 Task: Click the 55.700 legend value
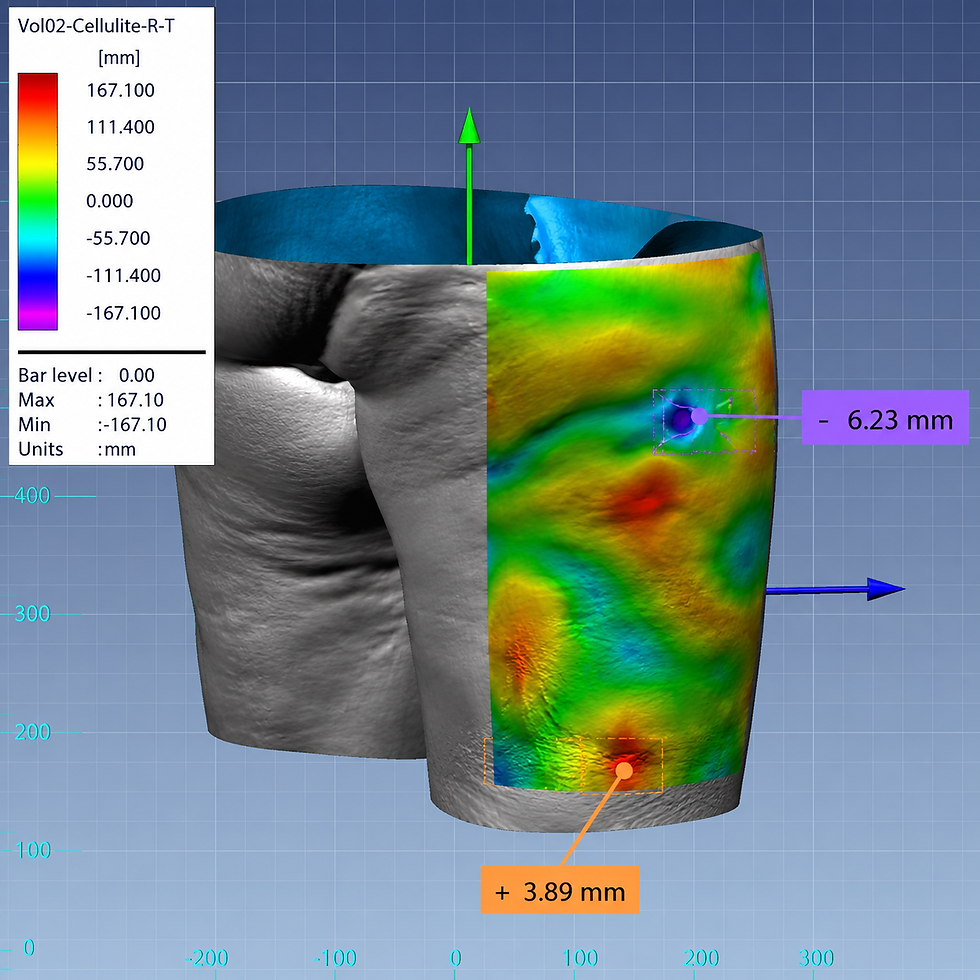point(115,164)
